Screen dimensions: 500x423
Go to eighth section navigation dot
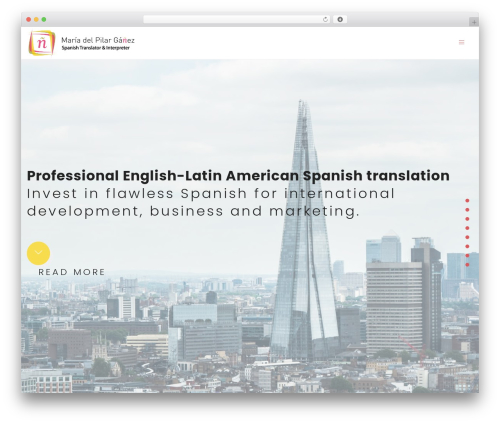click(467, 265)
